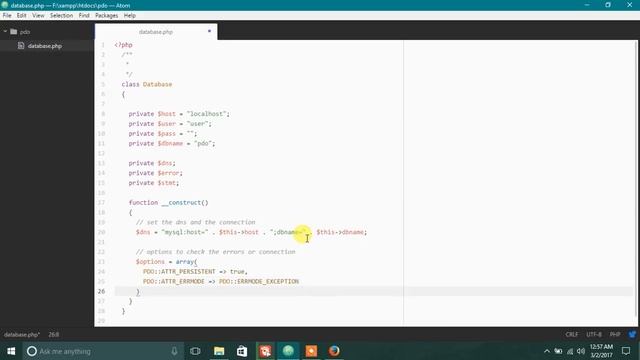The image size is (640, 360).
Task: Click the modified dot on database.php tab
Action: point(209,31)
